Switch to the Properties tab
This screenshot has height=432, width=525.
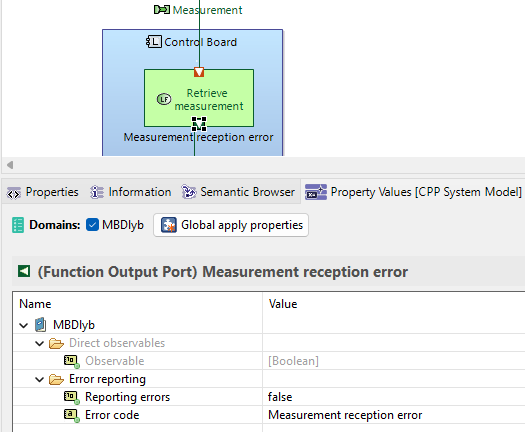43,192
